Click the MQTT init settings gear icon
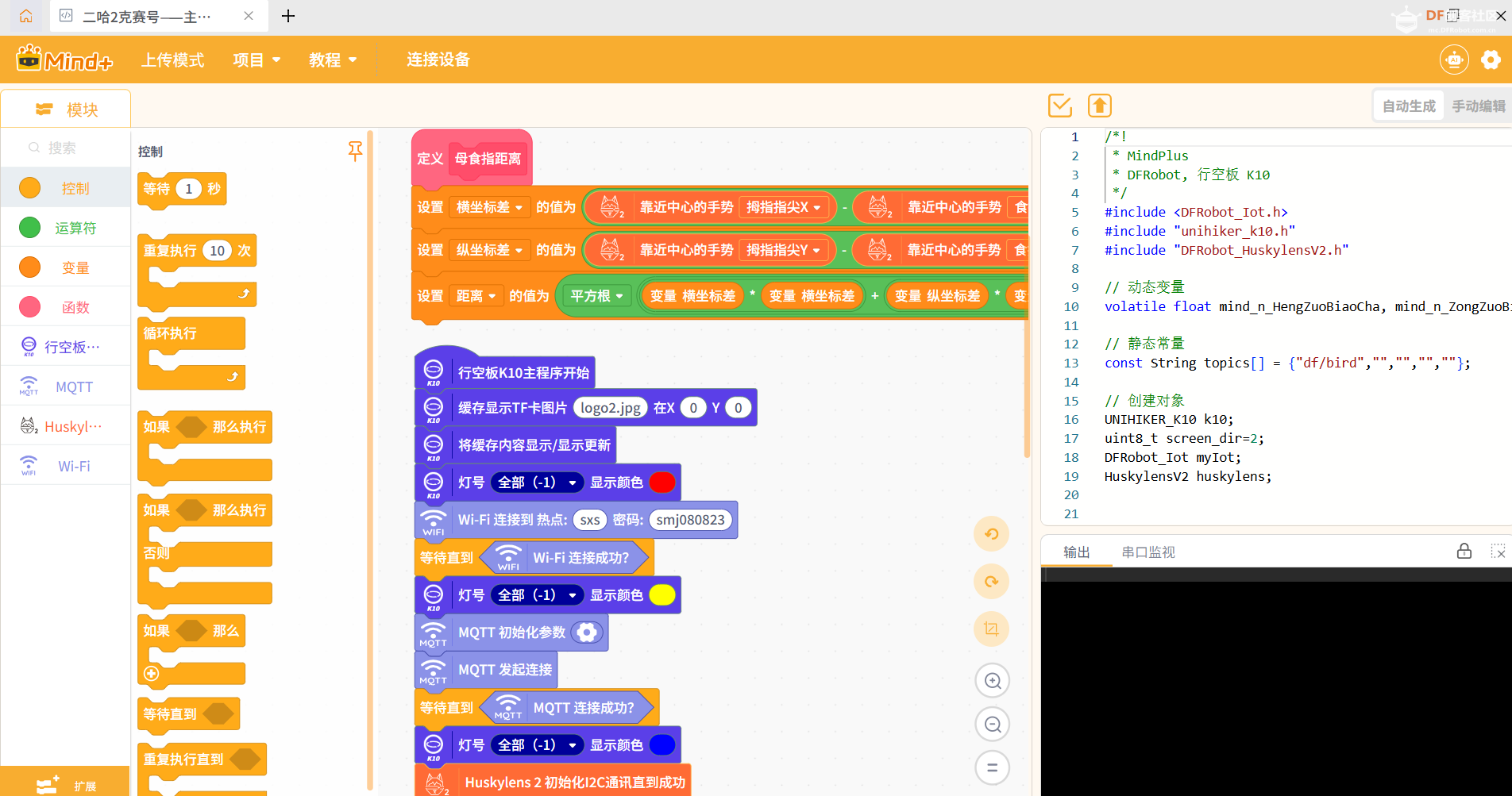Image resolution: width=1512 pixels, height=796 pixels. click(587, 633)
